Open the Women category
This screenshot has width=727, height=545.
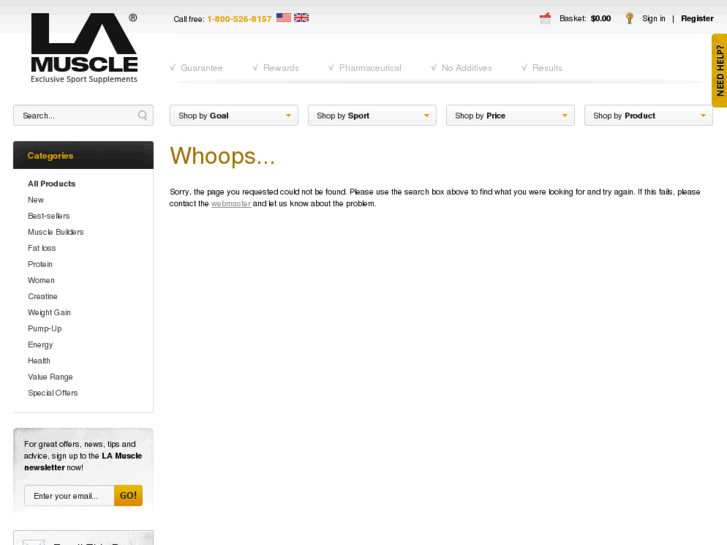coord(41,280)
